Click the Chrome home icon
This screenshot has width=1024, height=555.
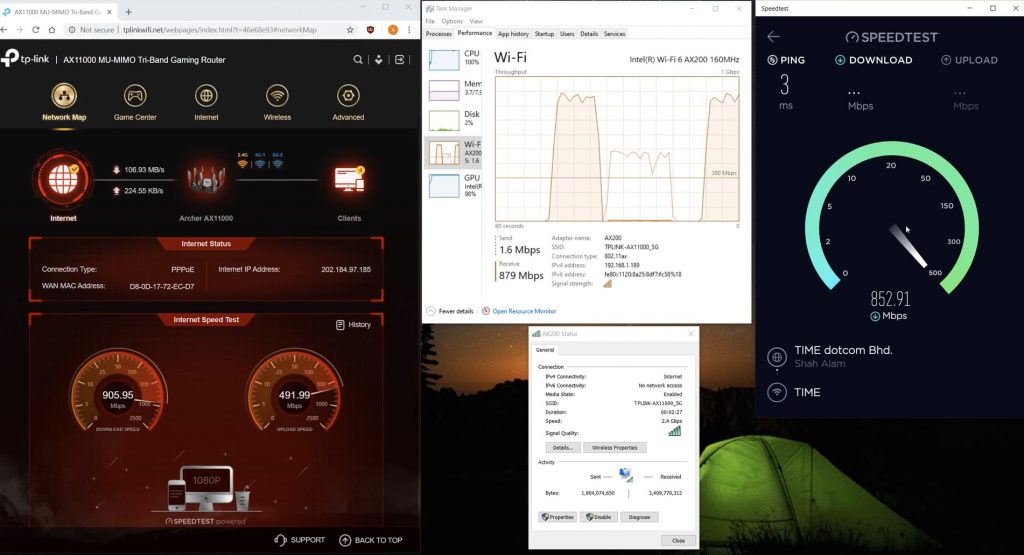52,30
